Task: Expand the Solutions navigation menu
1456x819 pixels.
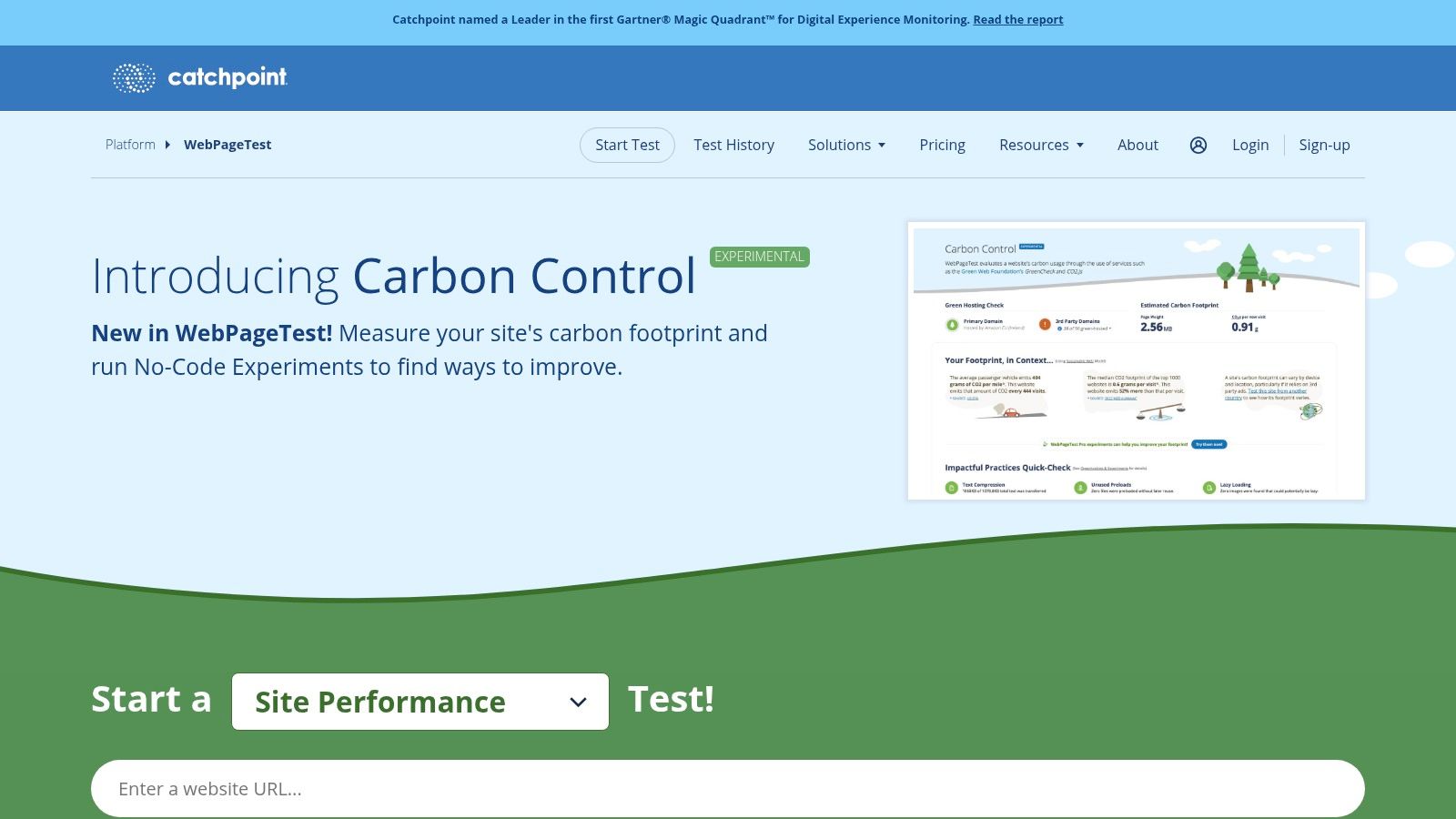Action: point(846,145)
